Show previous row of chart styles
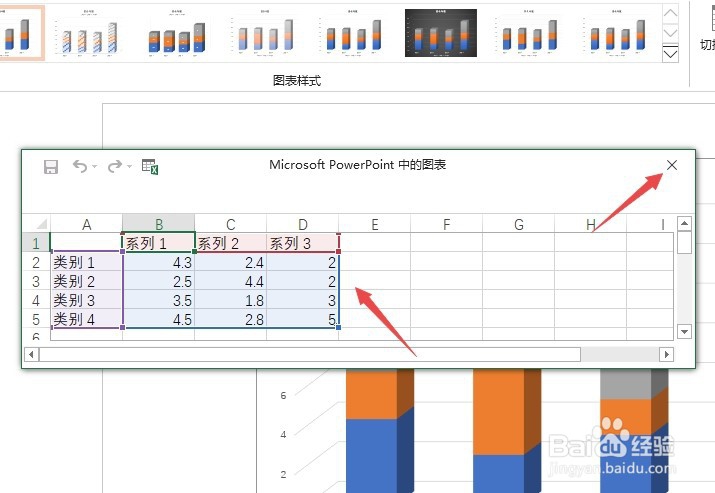Screen dimensions: 715x493 coord(670,14)
